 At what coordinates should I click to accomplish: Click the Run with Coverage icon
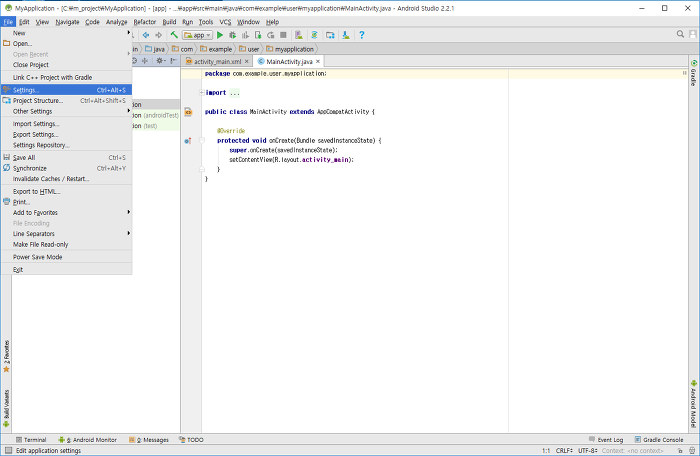pos(245,35)
